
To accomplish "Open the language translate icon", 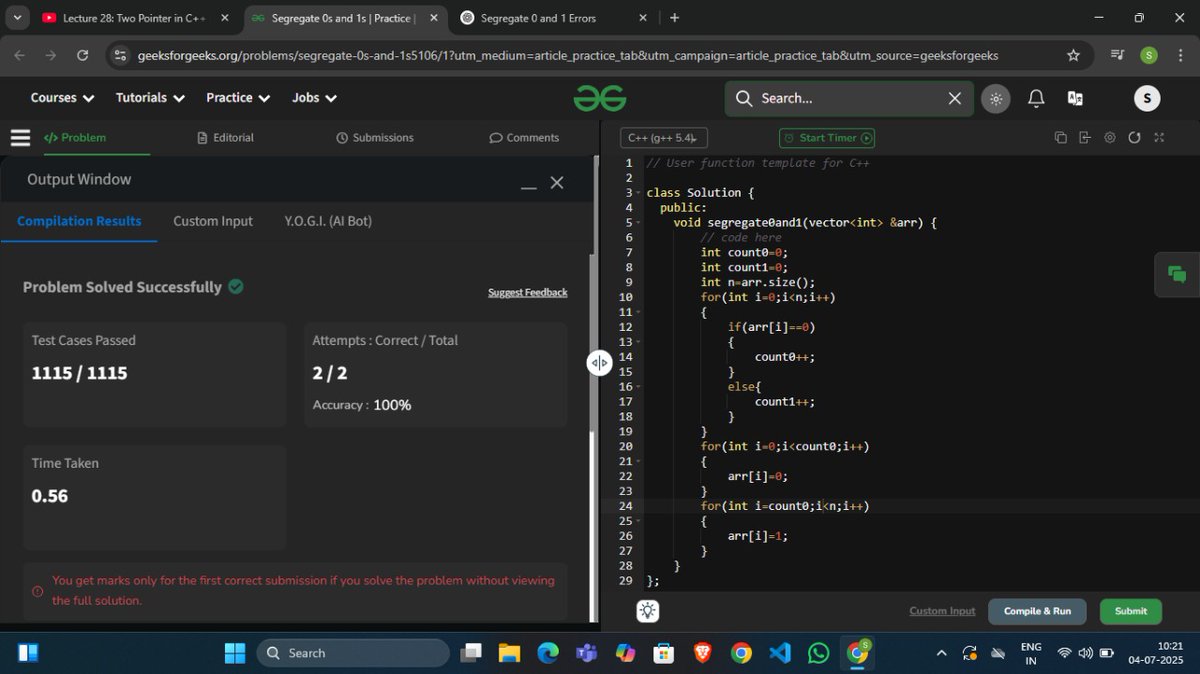I will click(x=1075, y=98).
